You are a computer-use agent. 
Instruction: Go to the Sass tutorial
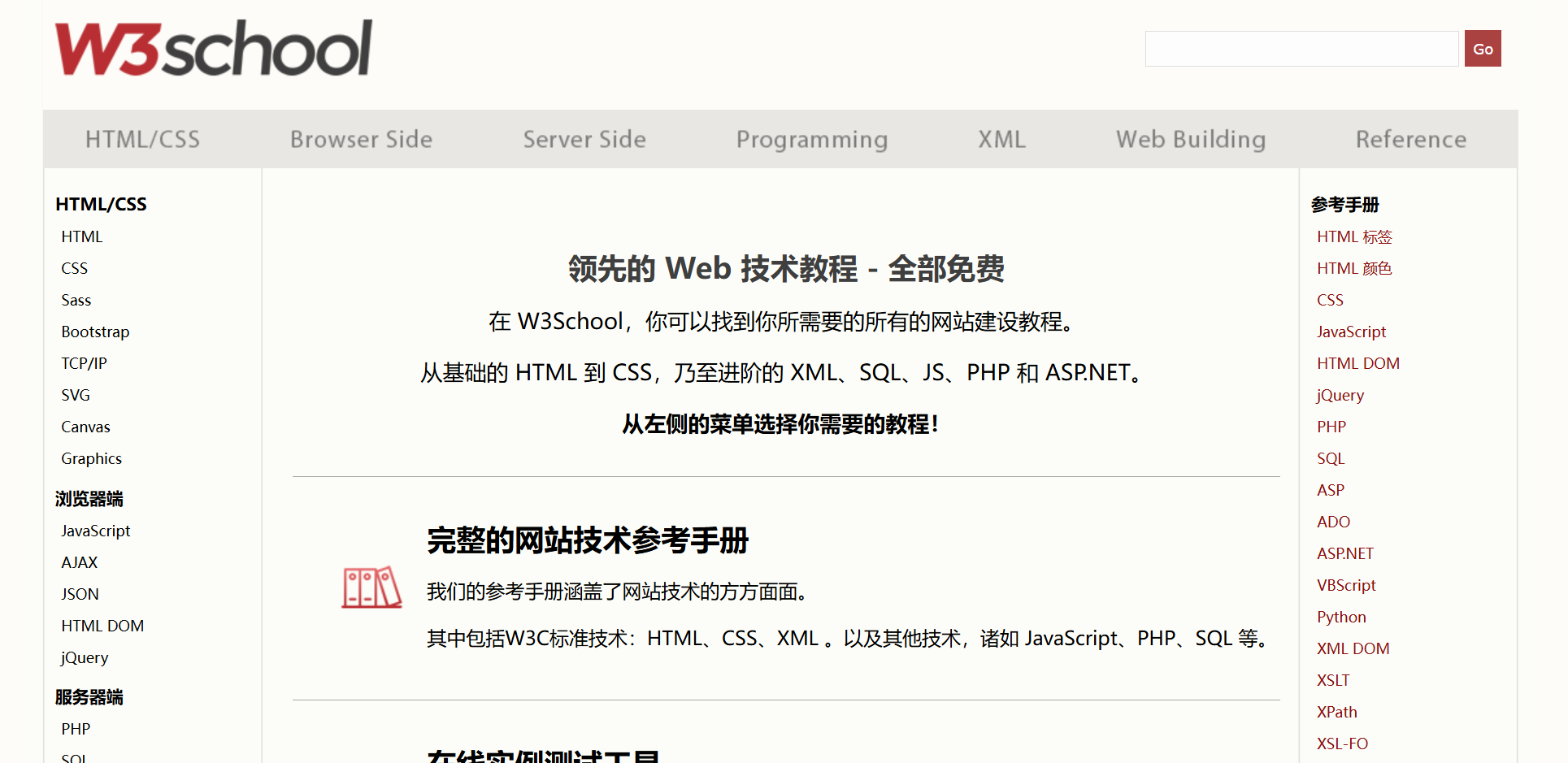76,300
